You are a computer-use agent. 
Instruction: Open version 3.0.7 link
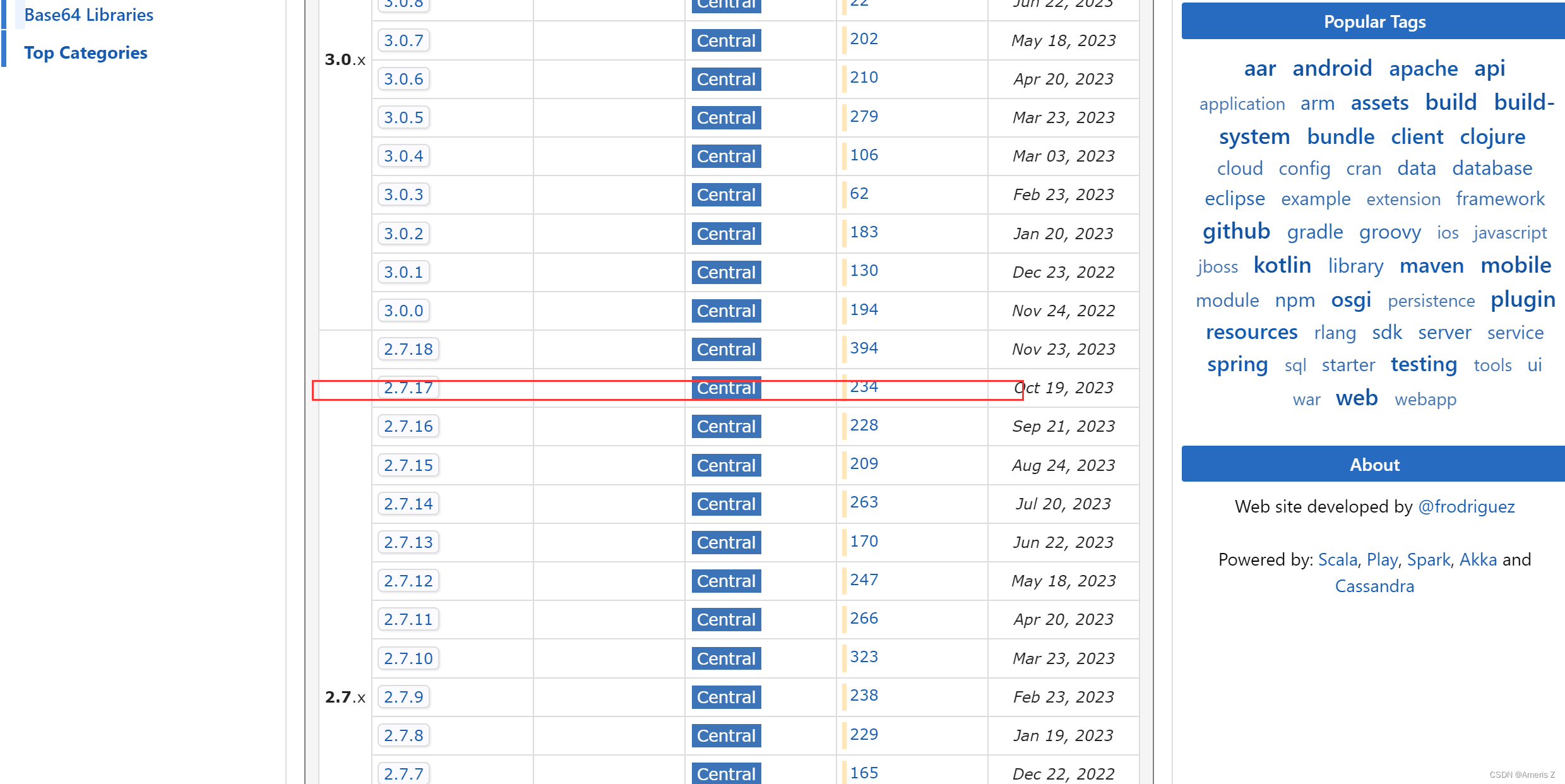coord(403,40)
